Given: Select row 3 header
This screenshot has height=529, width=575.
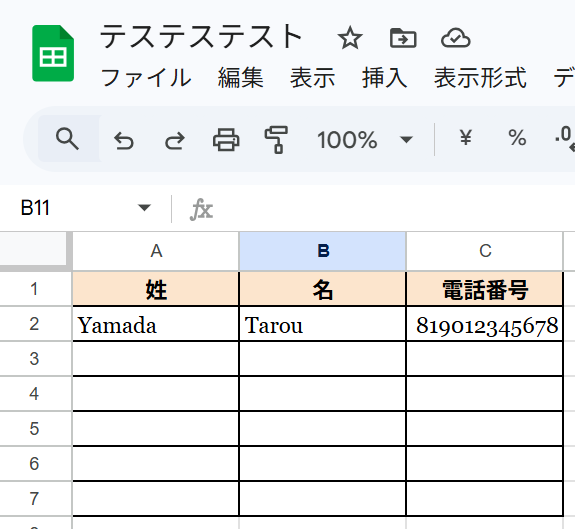Looking at the screenshot, I should click(x=36, y=359).
